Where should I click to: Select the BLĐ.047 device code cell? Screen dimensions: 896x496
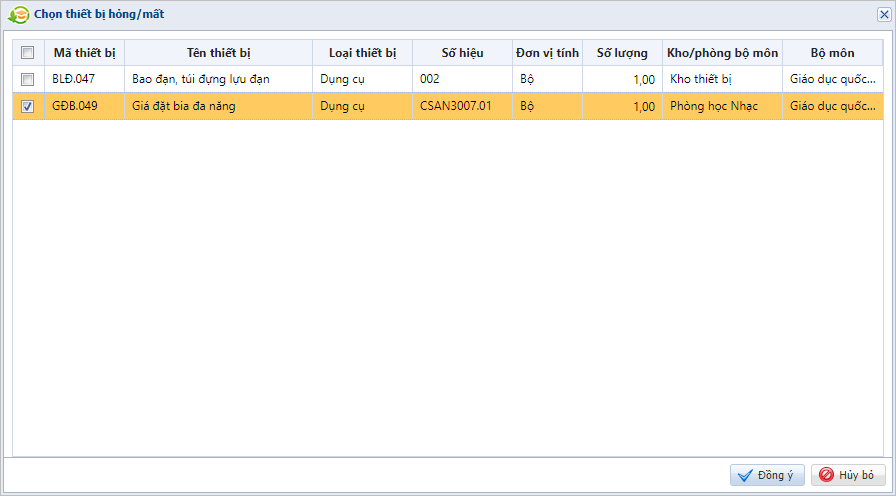[85, 79]
